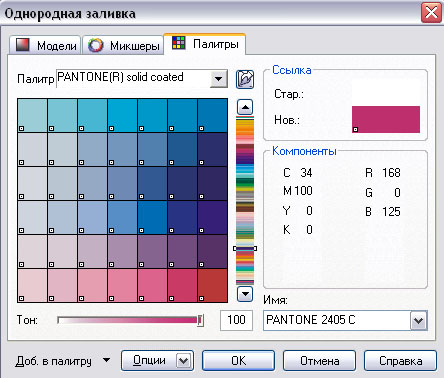
Task: Select the lightest turquoise swatch top-left
Action: point(32,115)
